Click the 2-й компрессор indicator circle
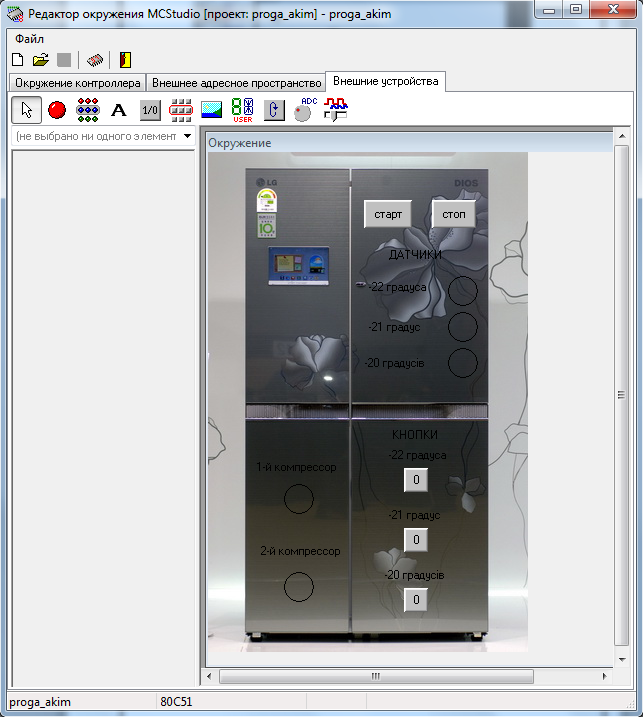This screenshot has width=643, height=717. coord(299,587)
